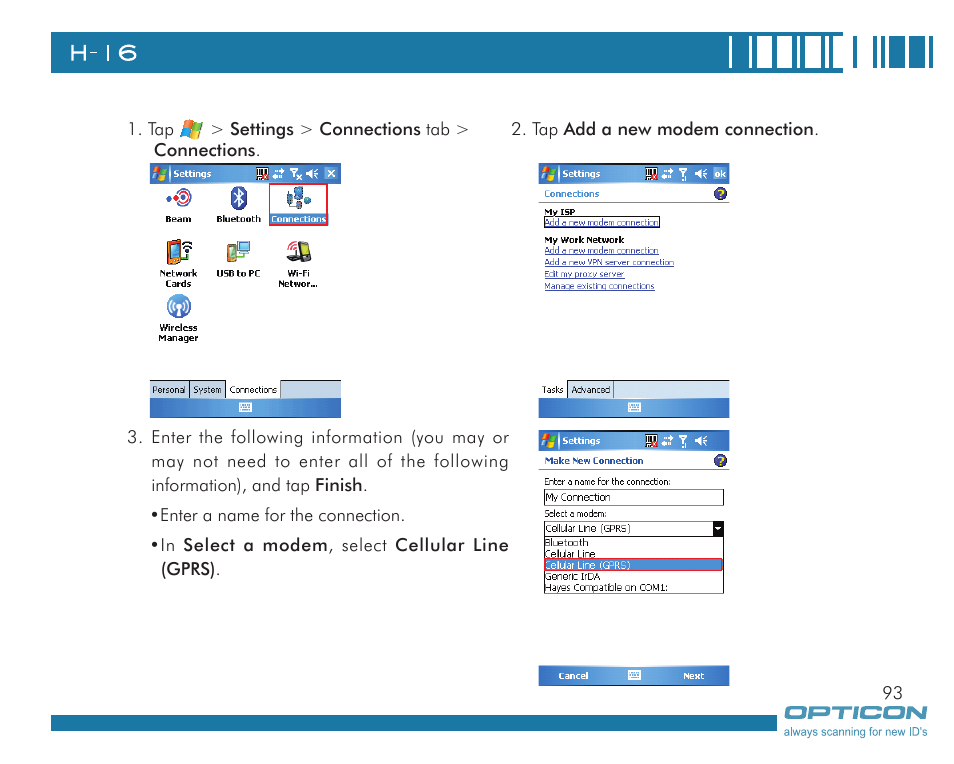Tap speaker volume icon in Connections screen
Image resolution: width=954 pixels, height=764 pixels.
[701, 174]
